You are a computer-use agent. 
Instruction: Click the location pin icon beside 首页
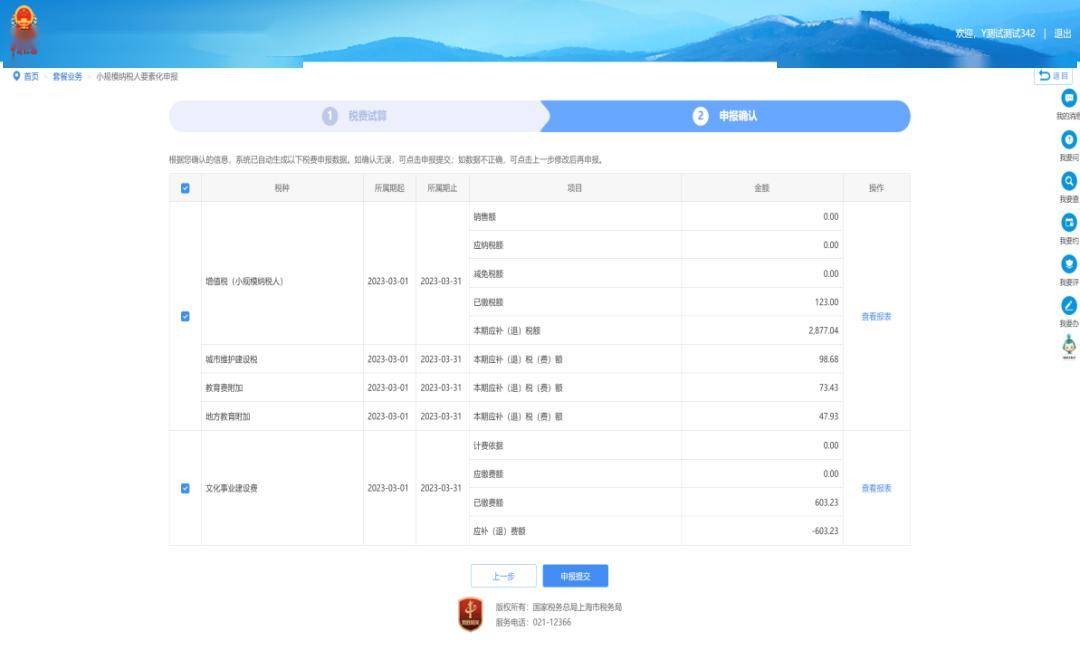pyautogui.click(x=17, y=76)
